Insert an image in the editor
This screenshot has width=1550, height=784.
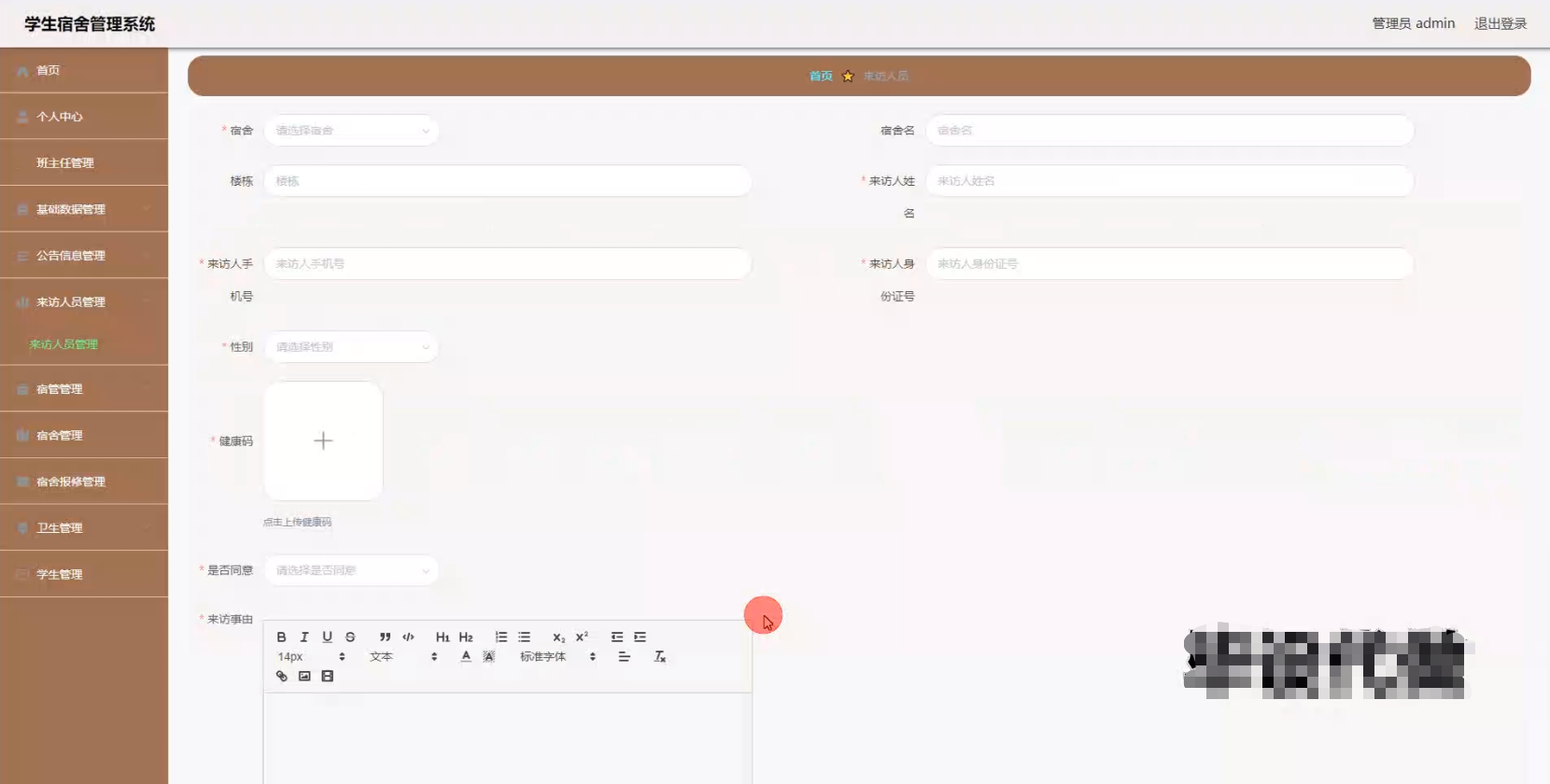[x=304, y=677]
